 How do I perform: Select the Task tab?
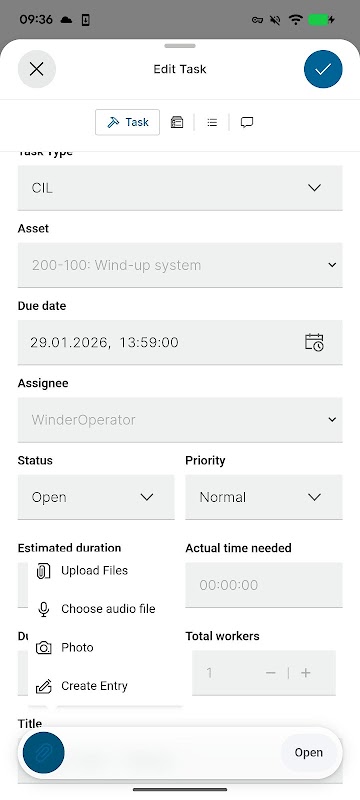[127, 122]
